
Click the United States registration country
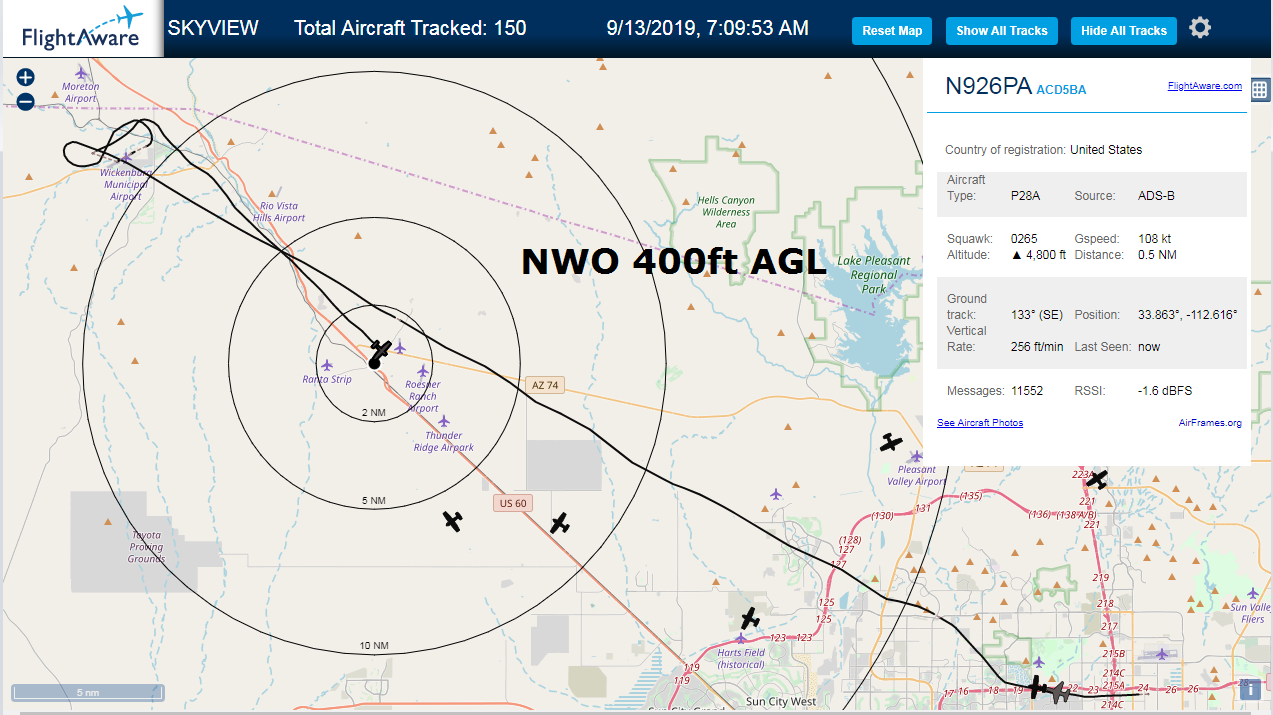1106,150
